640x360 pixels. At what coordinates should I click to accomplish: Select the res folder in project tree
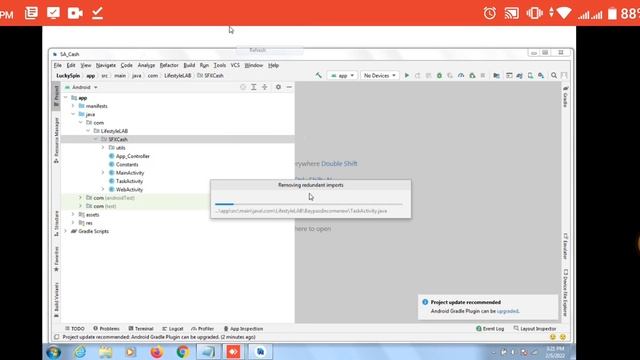(89, 223)
